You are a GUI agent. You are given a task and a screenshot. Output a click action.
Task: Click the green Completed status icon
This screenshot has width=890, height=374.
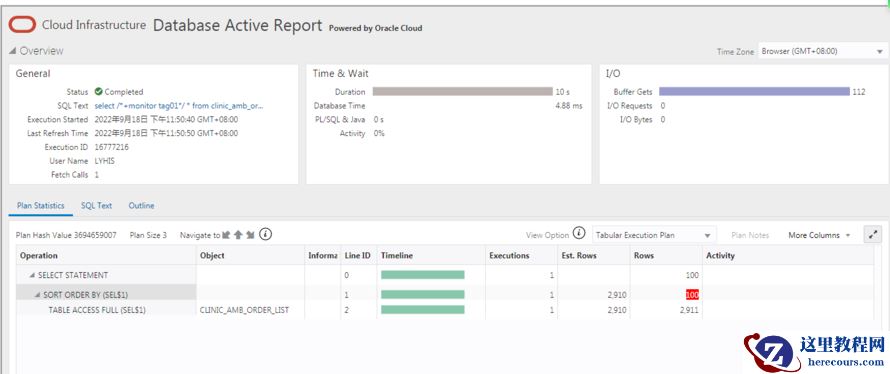tap(98, 91)
